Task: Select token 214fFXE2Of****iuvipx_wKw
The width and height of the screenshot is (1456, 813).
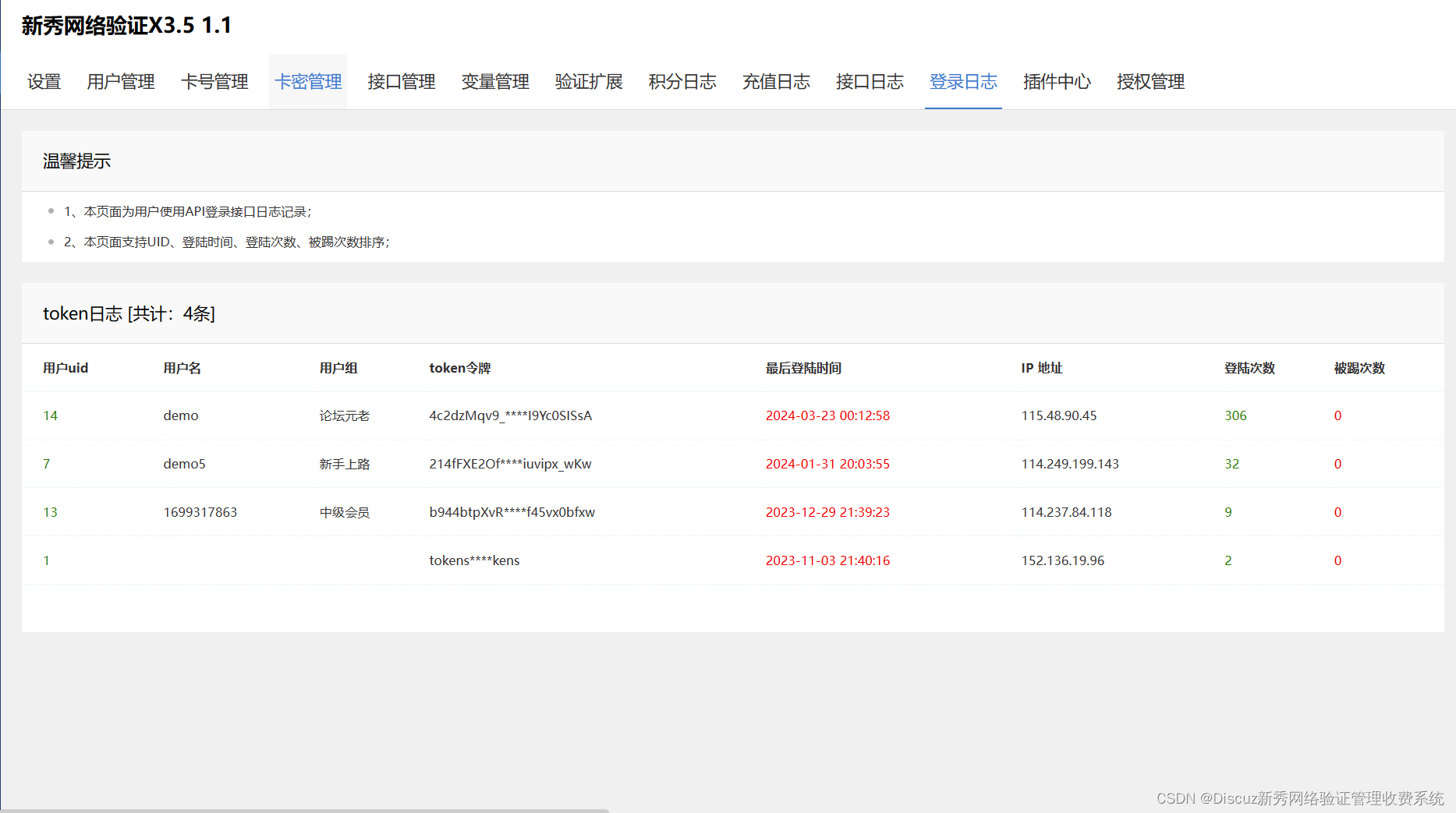Action: tap(511, 464)
